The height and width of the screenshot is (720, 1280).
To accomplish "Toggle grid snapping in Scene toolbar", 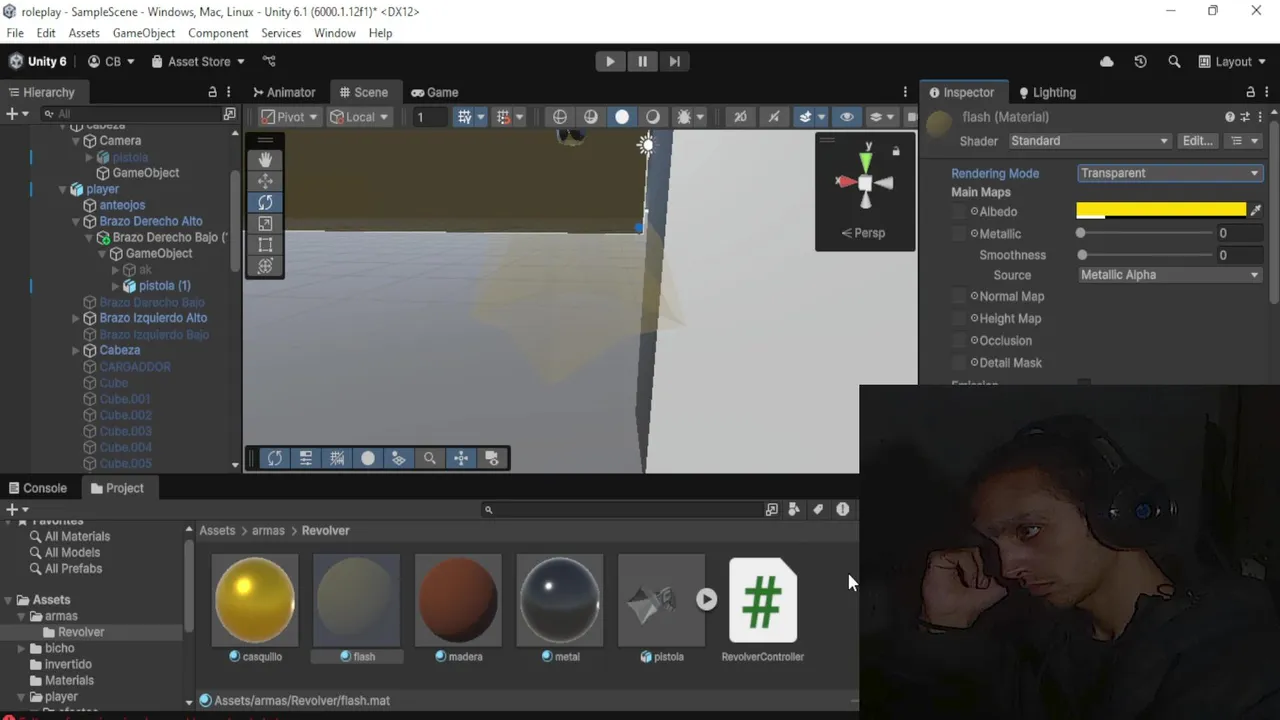I will point(465,117).
